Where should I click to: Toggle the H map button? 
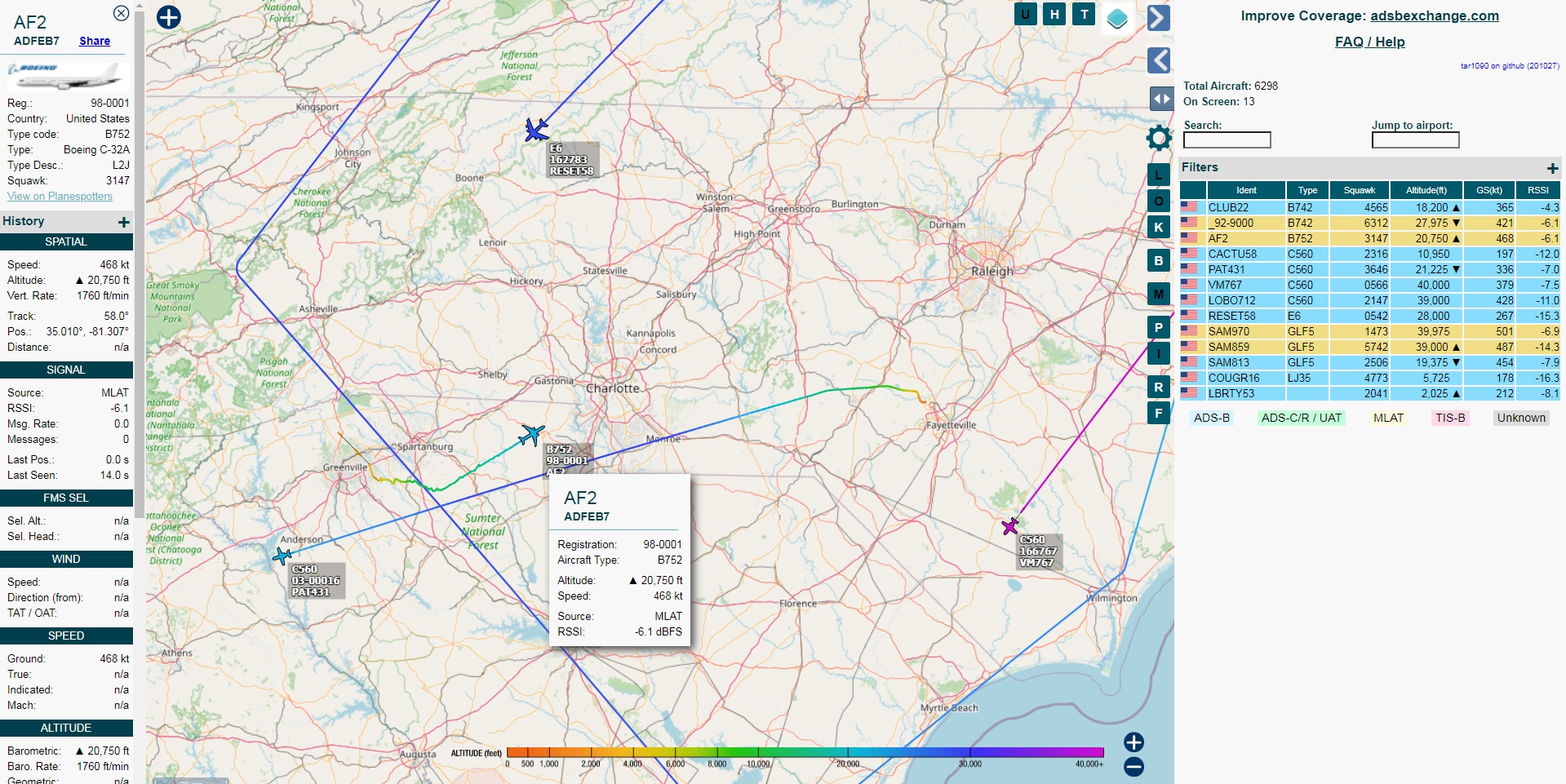point(1054,14)
